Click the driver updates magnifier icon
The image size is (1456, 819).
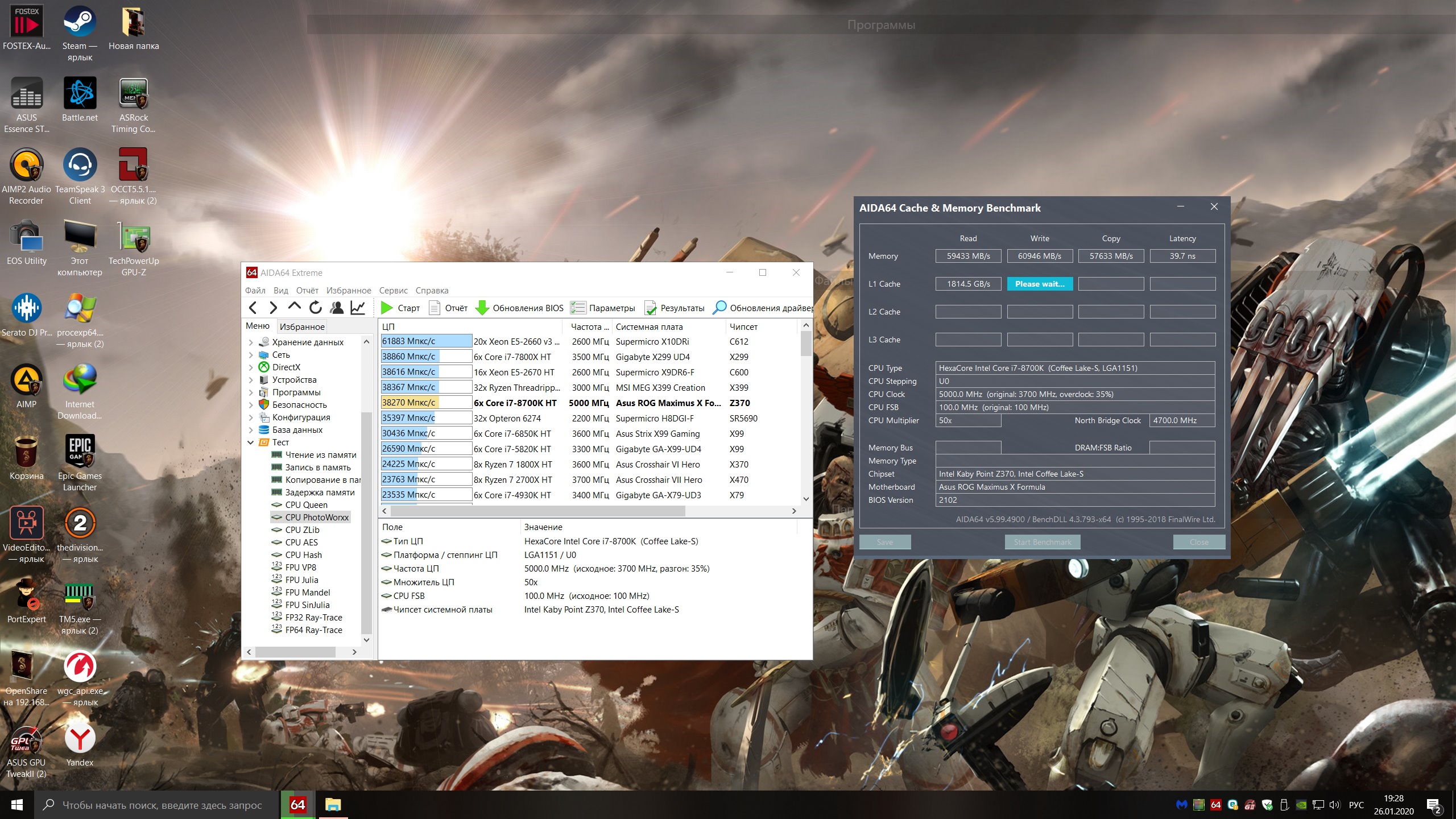(x=719, y=308)
